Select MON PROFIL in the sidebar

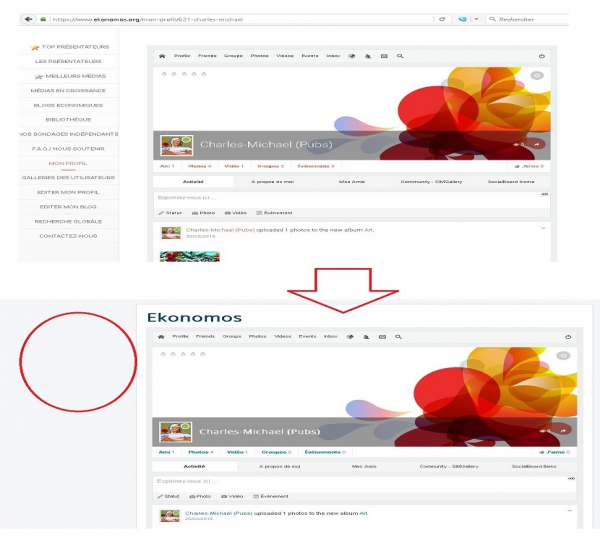69,163
